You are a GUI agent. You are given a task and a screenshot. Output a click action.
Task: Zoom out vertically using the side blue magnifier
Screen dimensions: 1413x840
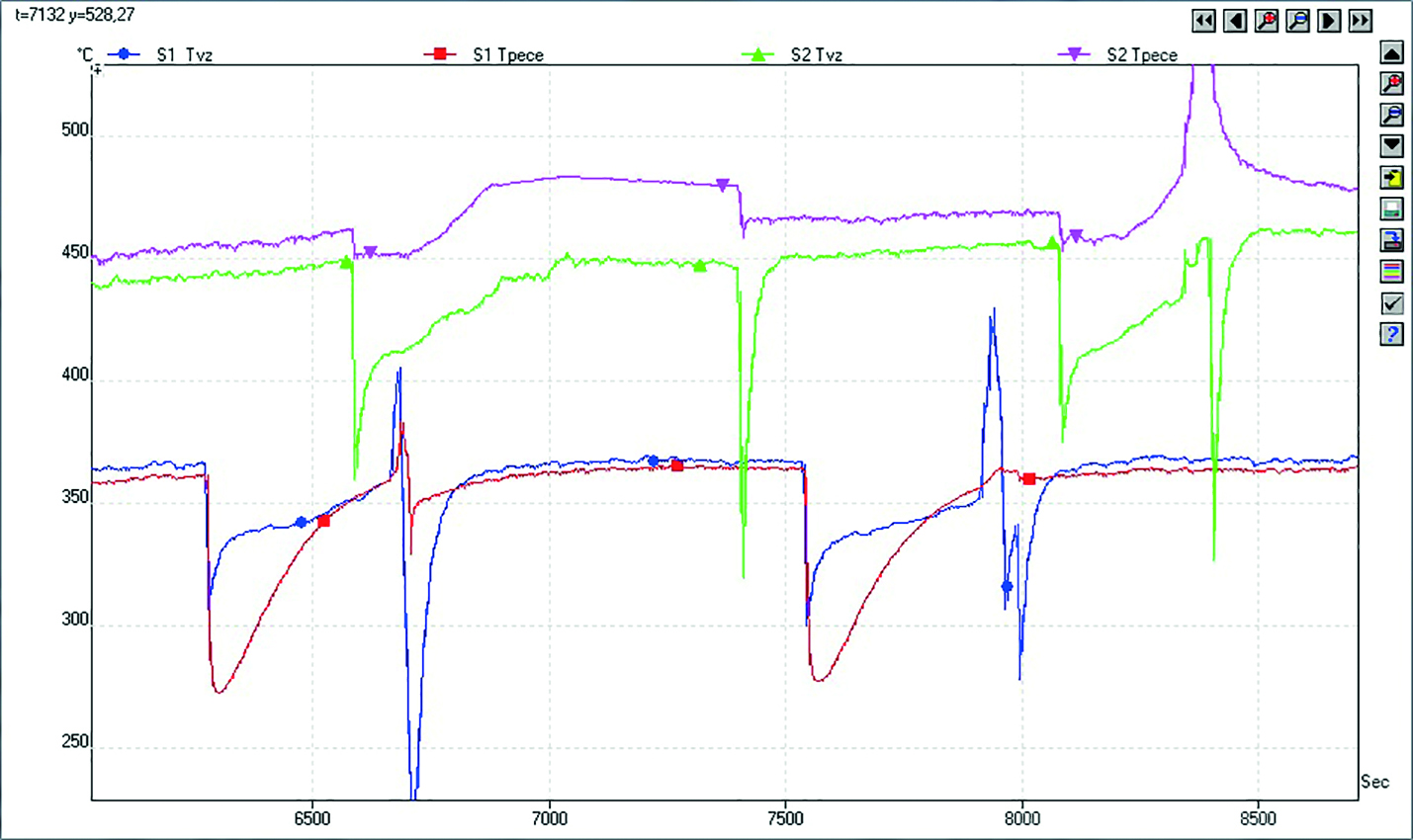tap(1392, 116)
